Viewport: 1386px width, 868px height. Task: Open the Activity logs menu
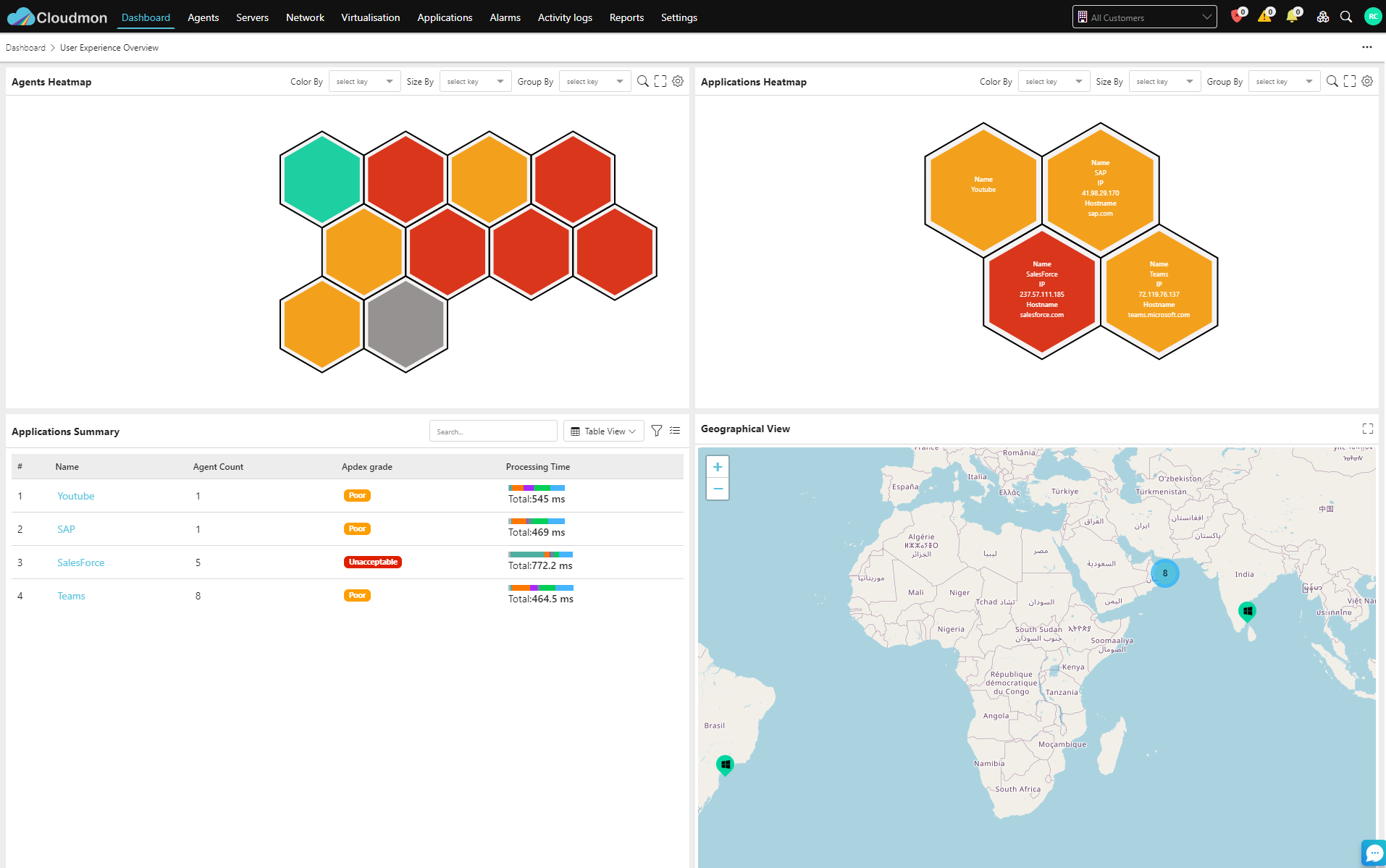point(565,17)
